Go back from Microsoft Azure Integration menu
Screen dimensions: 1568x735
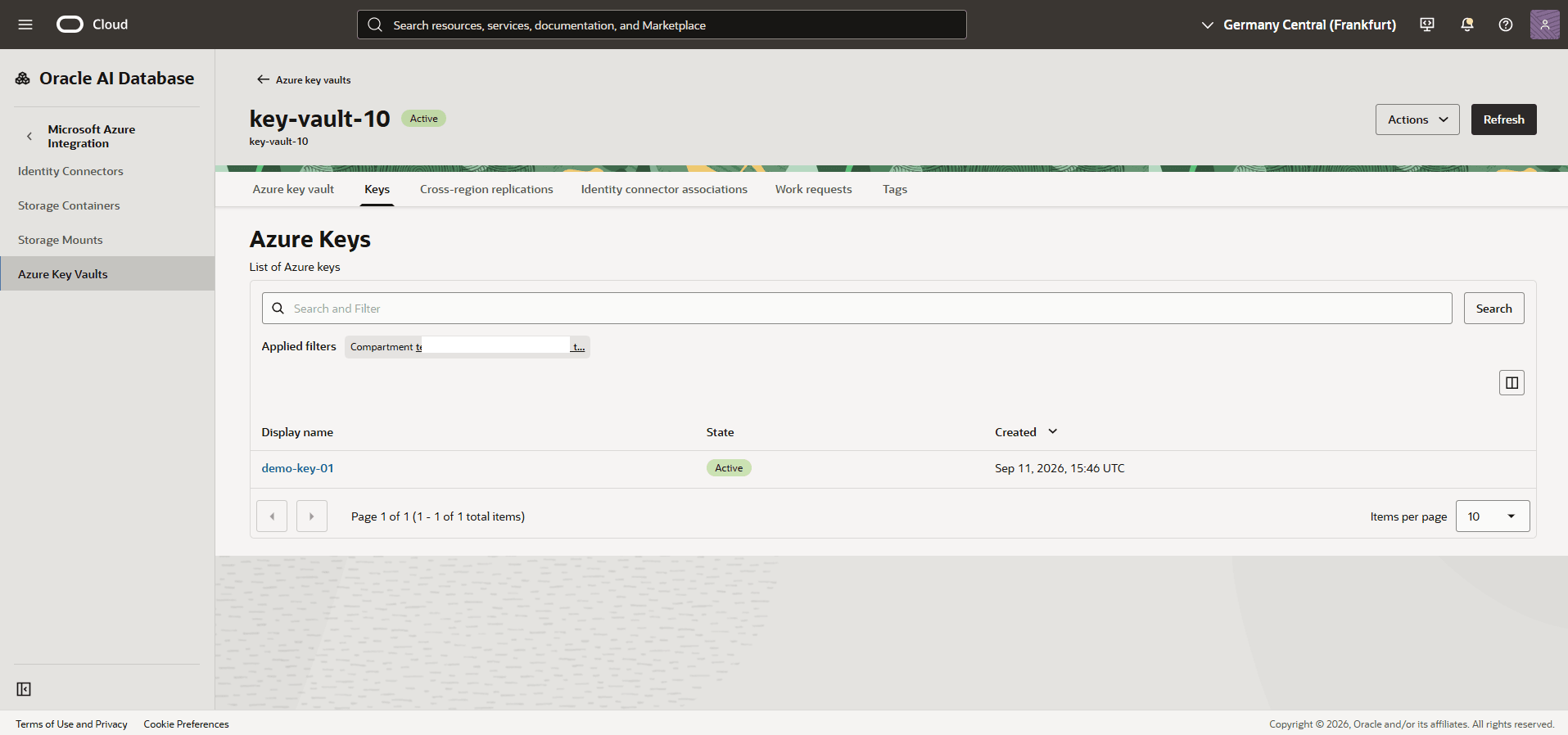pyautogui.click(x=29, y=137)
